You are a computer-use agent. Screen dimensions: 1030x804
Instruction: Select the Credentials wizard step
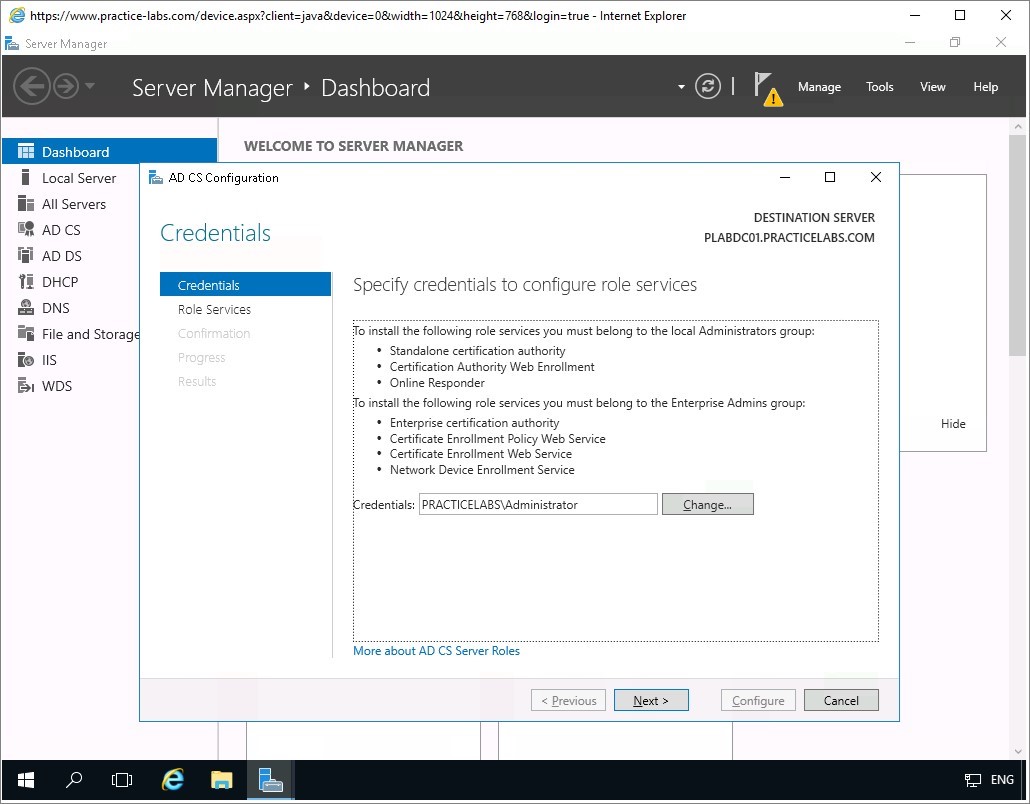(245, 284)
